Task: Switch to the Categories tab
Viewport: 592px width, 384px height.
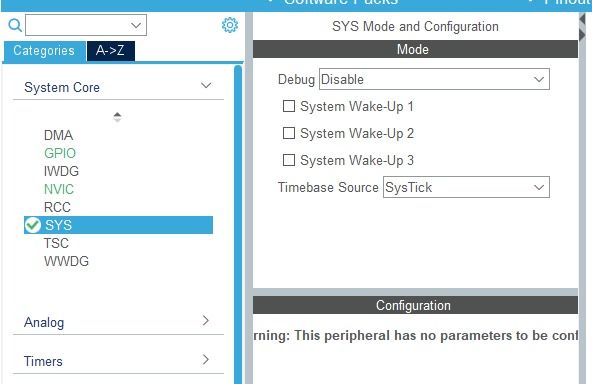Action: (44, 51)
